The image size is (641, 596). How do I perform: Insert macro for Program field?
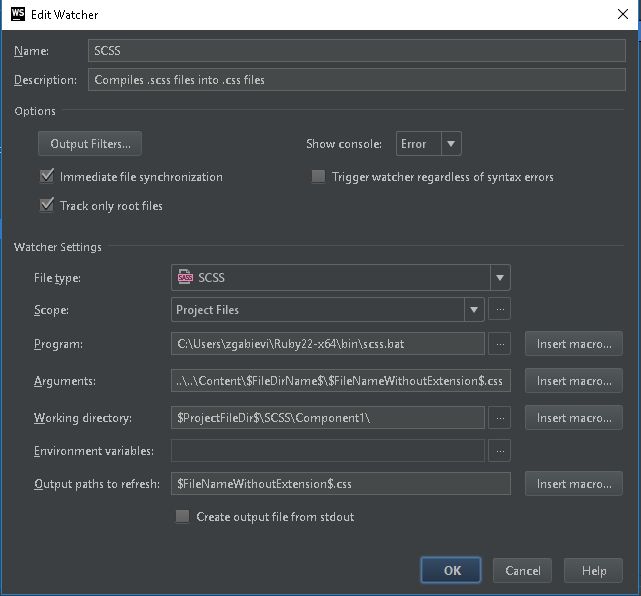tap(574, 344)
